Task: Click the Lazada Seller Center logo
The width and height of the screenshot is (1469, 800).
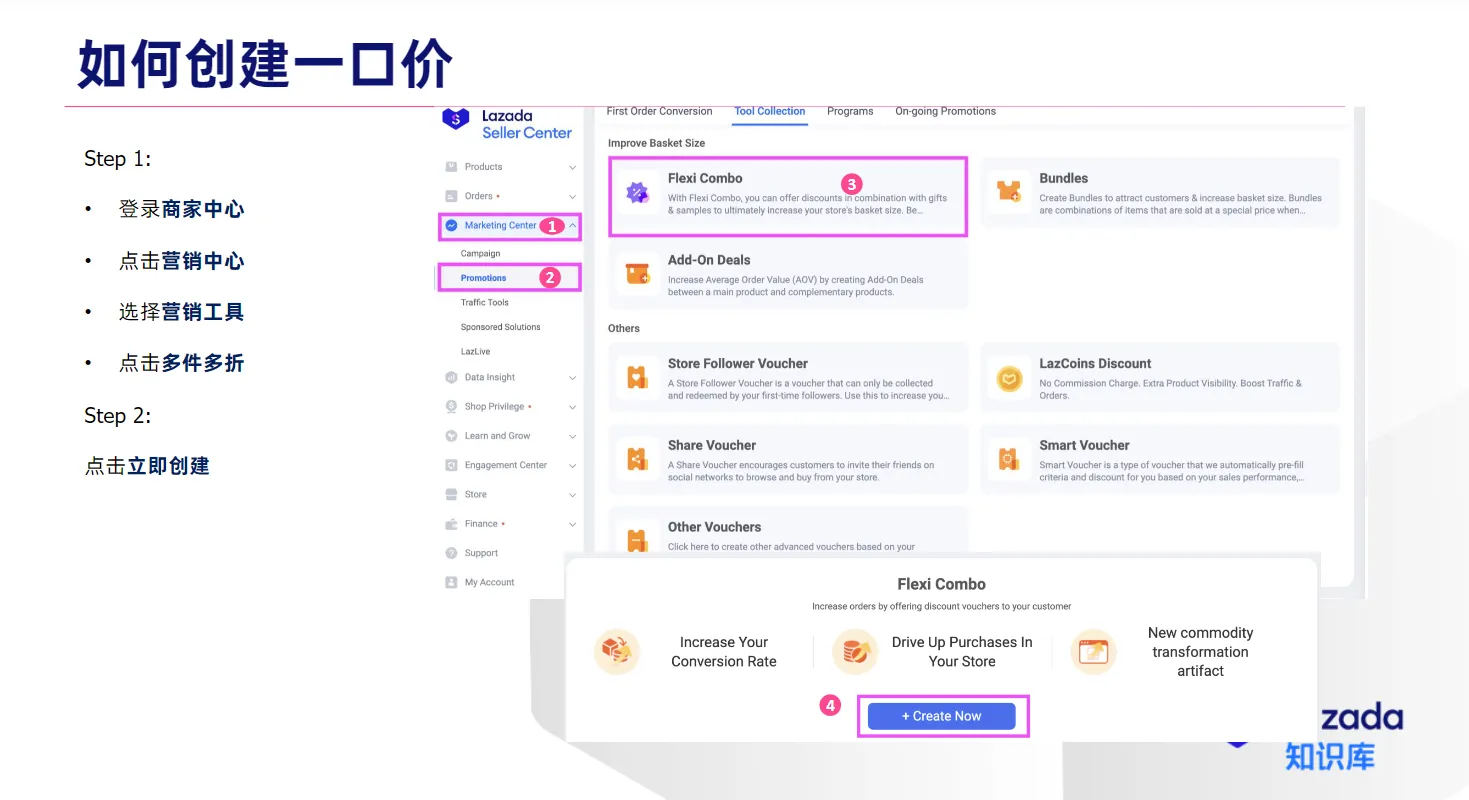Action: 509,122
